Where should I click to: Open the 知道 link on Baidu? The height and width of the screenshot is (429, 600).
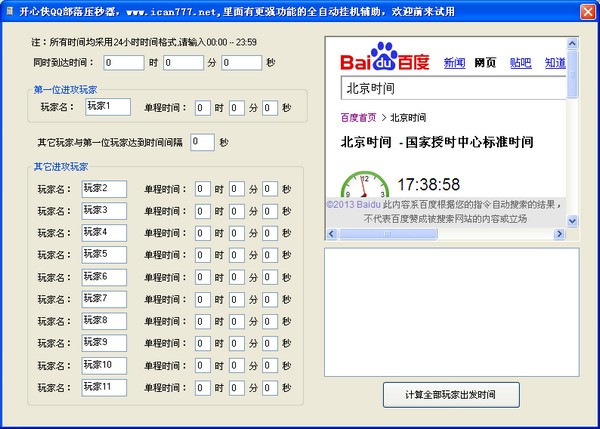555,63
